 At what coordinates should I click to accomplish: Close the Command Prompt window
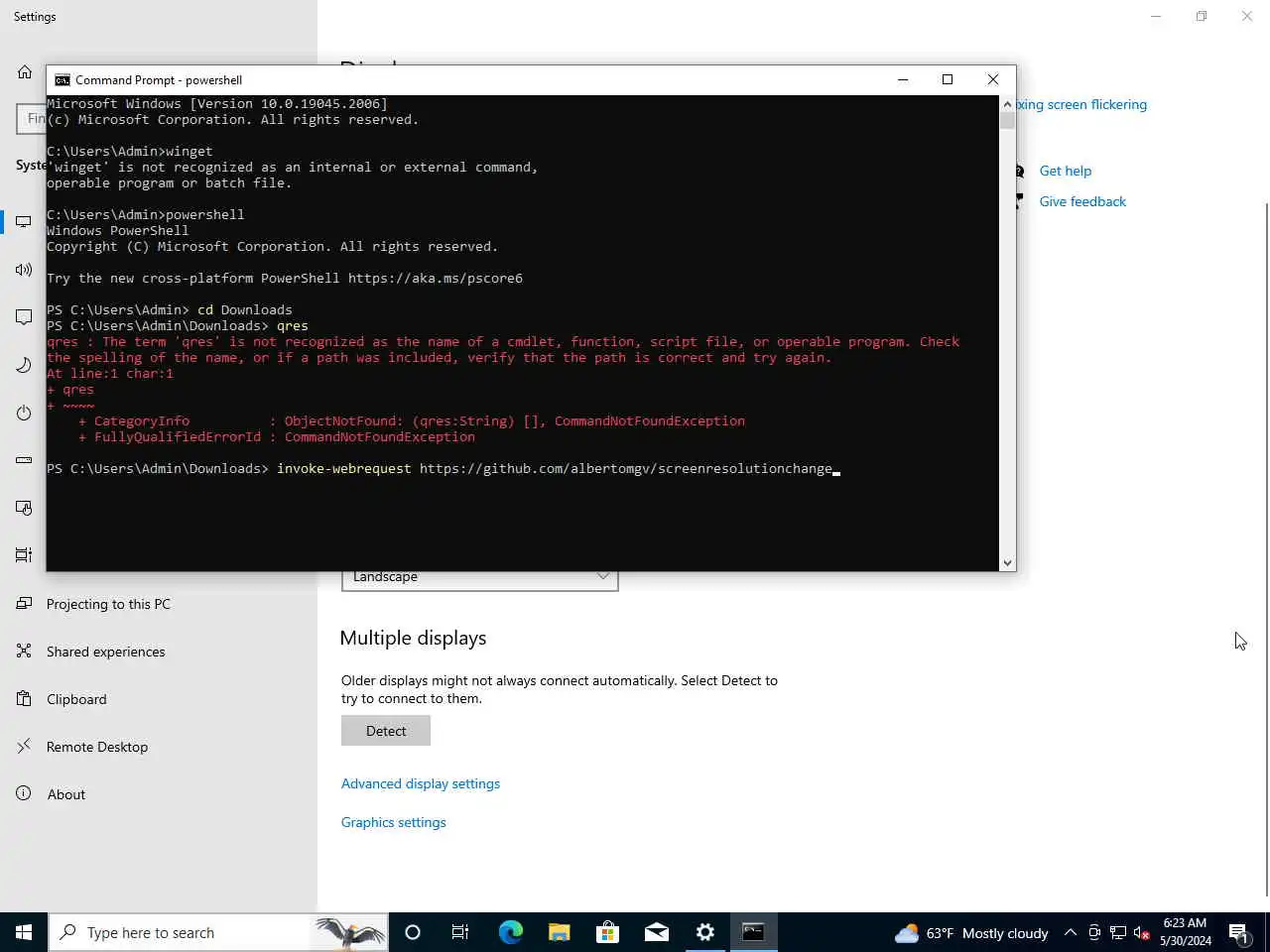[x=993, y=79]
